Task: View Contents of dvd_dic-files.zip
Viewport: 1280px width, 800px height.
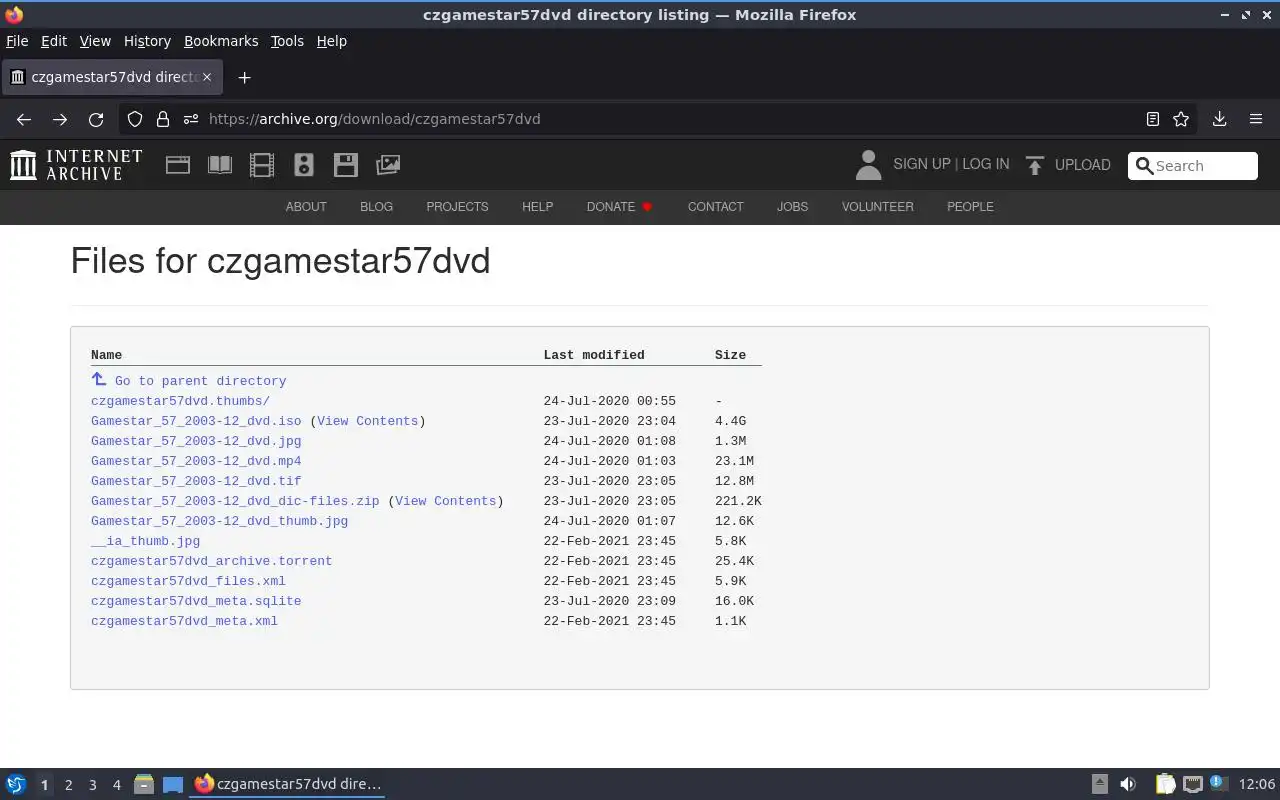Action: point(445,501)
